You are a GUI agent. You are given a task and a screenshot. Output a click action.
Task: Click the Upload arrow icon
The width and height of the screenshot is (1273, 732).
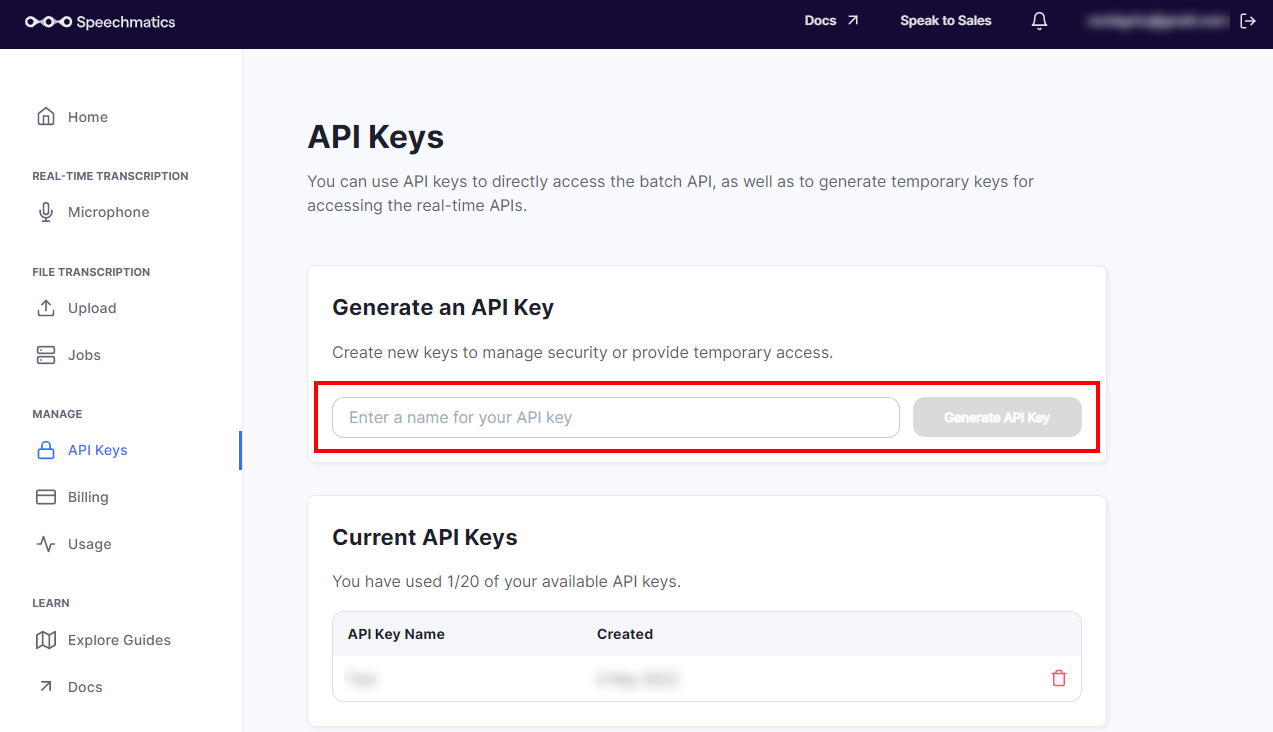tap(46, 308)
